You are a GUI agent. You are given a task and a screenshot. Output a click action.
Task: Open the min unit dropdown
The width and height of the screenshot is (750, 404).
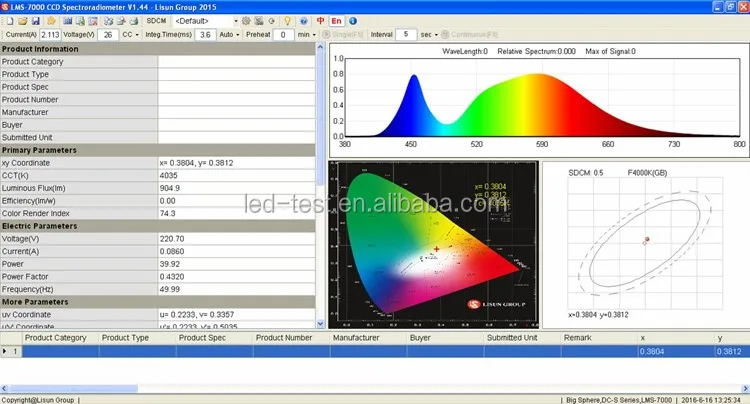click(307, 34)
